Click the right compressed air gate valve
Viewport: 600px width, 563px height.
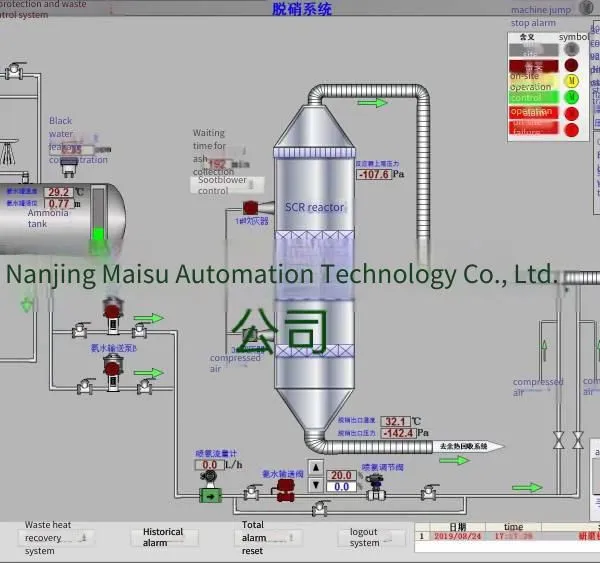(x=577, y=440)
